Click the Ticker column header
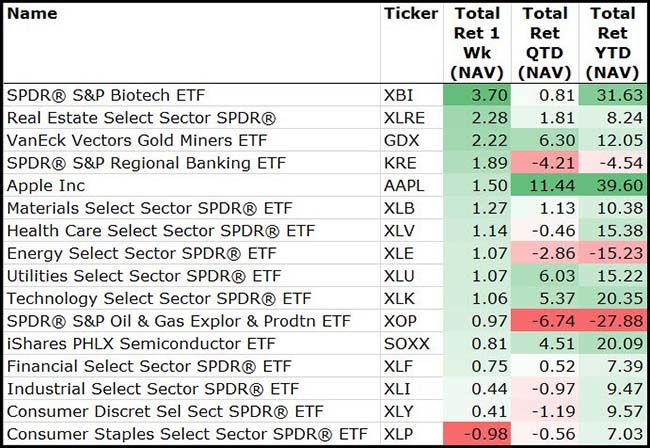650x448 pixels. pos(410,14)
